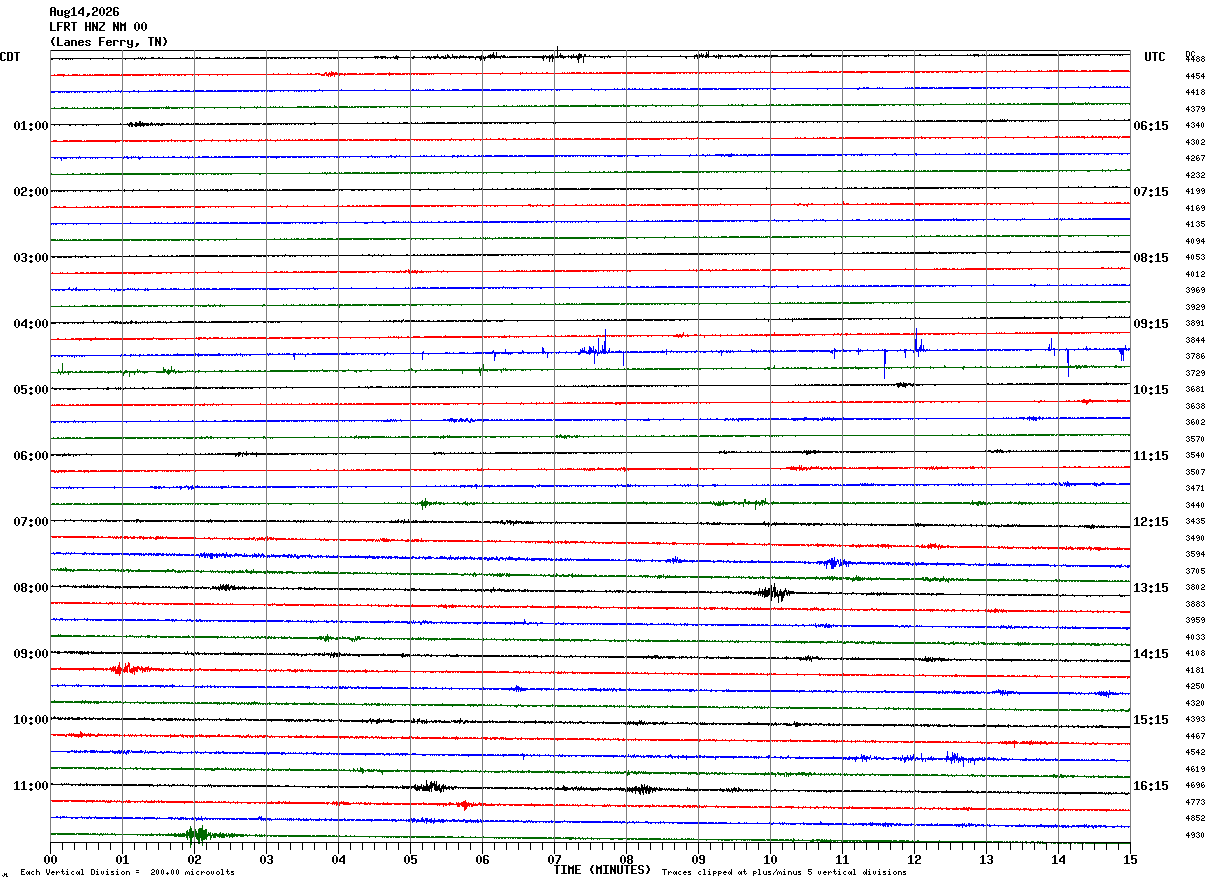This screenshot has height=886, width=1210.
Task: Click minute tick label 11 on the axis
Action: (x=842, y=859)
